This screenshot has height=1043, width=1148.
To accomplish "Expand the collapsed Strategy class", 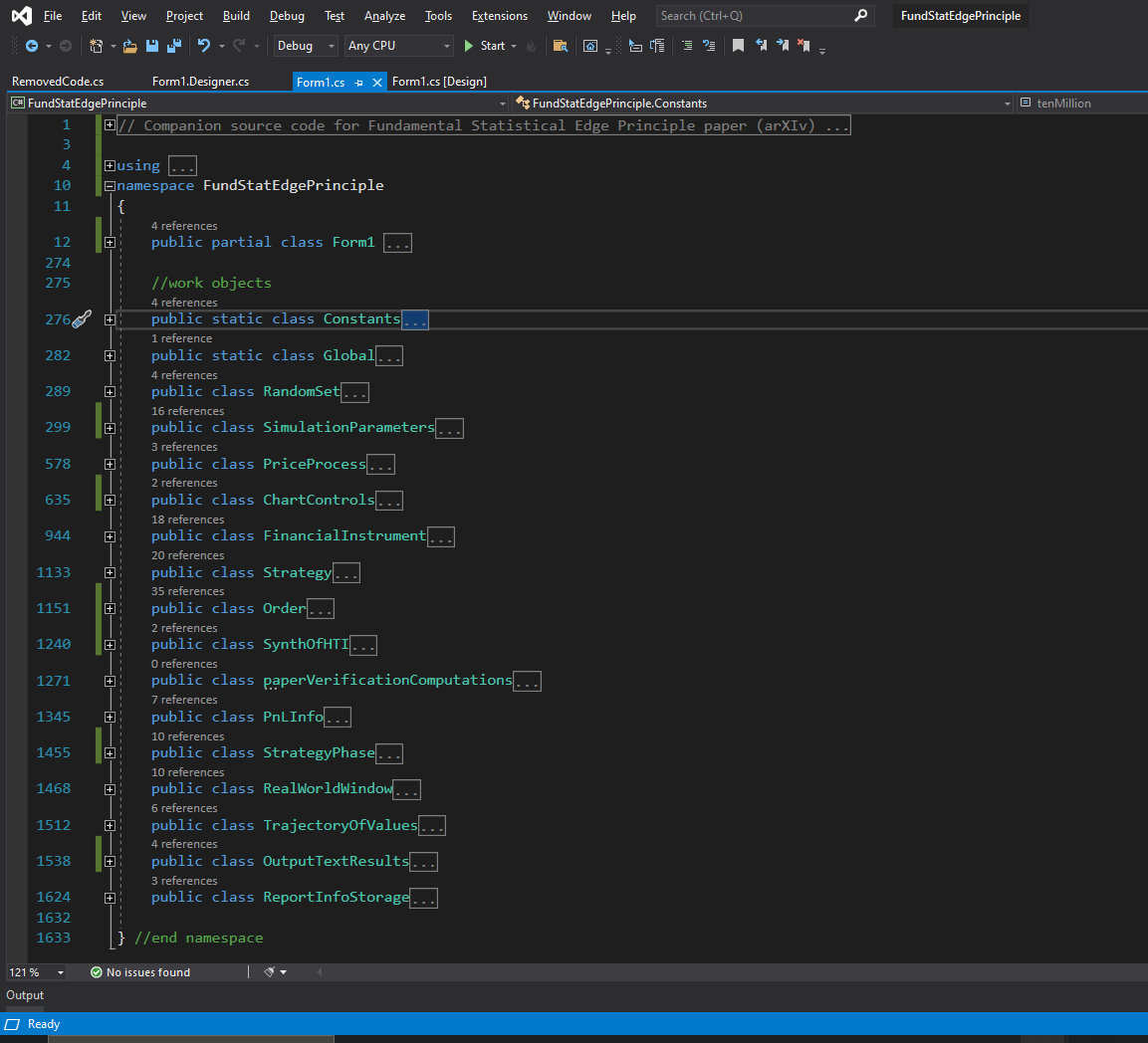I will tap(110, 572).
